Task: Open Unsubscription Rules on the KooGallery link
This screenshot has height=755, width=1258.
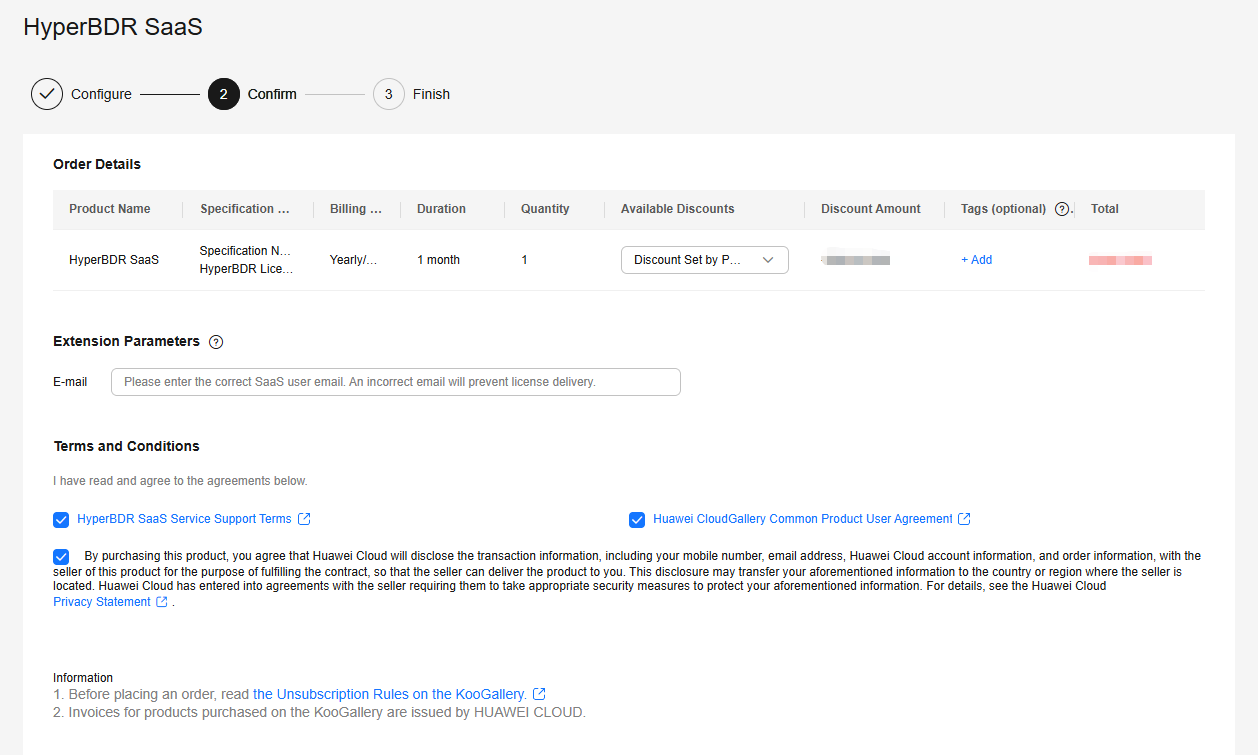Action: pos(389,694)
